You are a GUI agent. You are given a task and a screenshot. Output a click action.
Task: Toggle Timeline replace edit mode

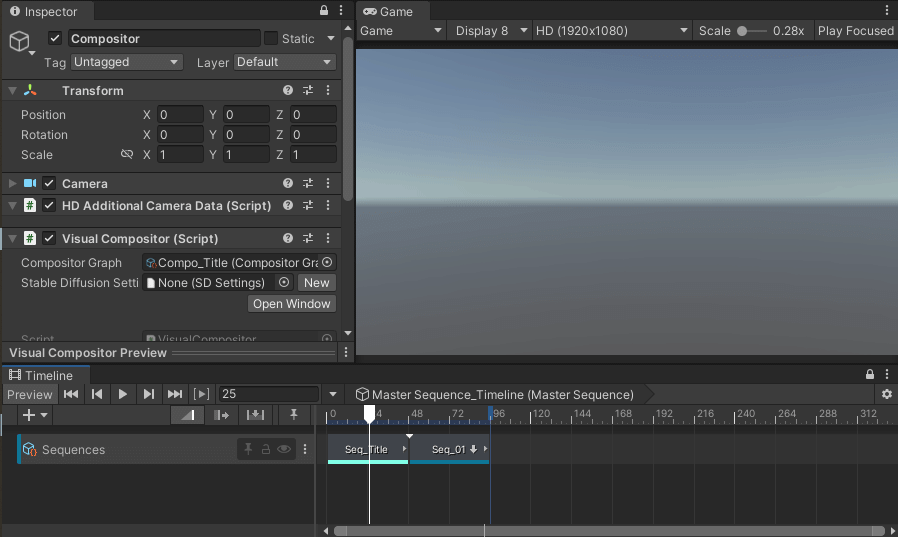[x=255, y=415]
